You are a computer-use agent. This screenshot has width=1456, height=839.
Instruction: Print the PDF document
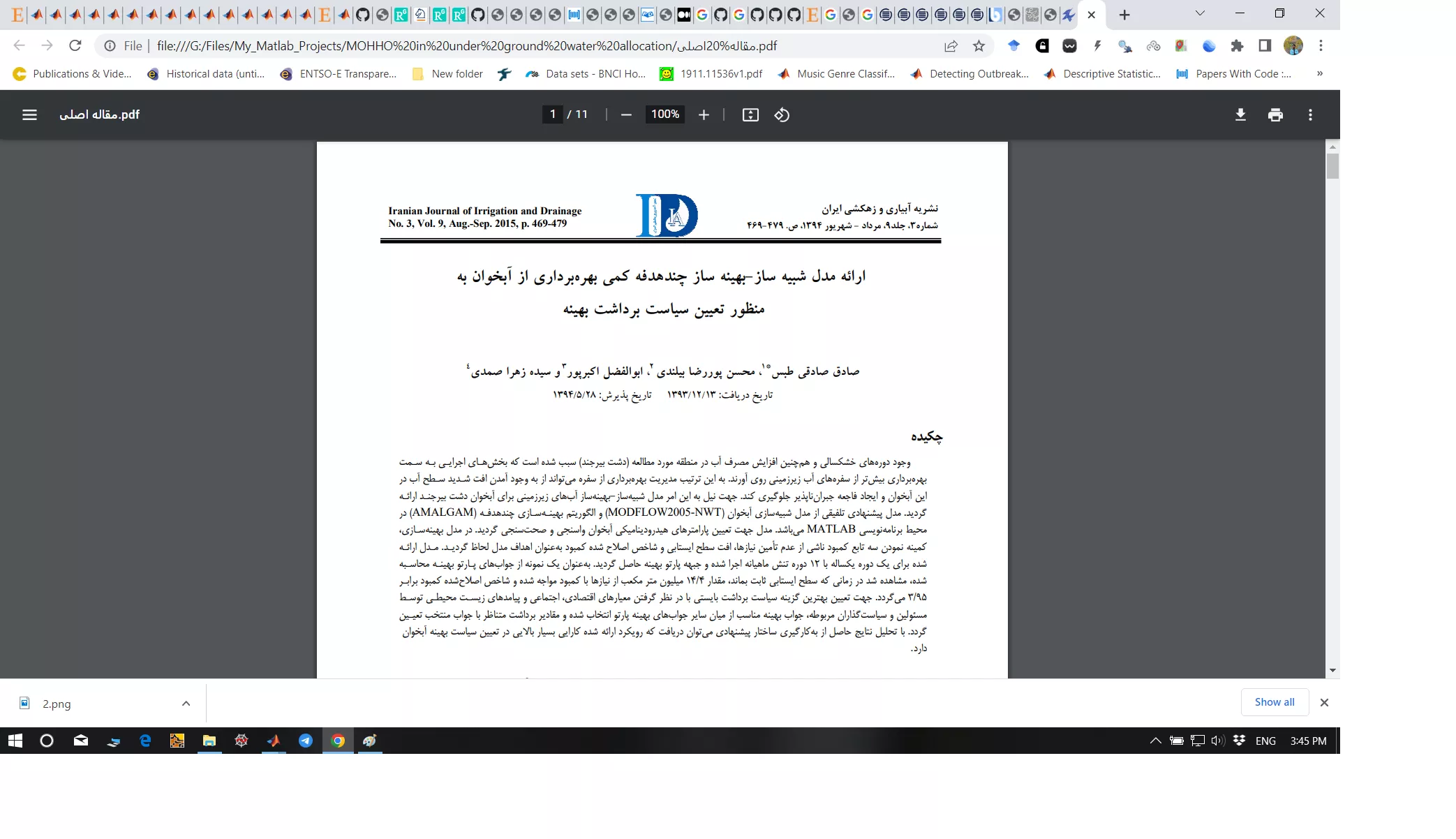[1275, 114]
